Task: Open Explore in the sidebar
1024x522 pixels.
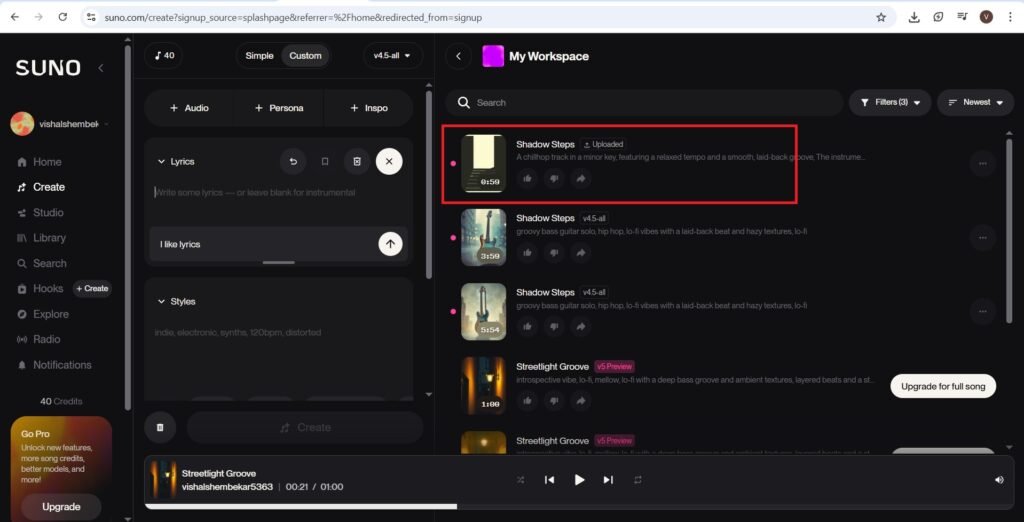Action: (x=42, y=314)
